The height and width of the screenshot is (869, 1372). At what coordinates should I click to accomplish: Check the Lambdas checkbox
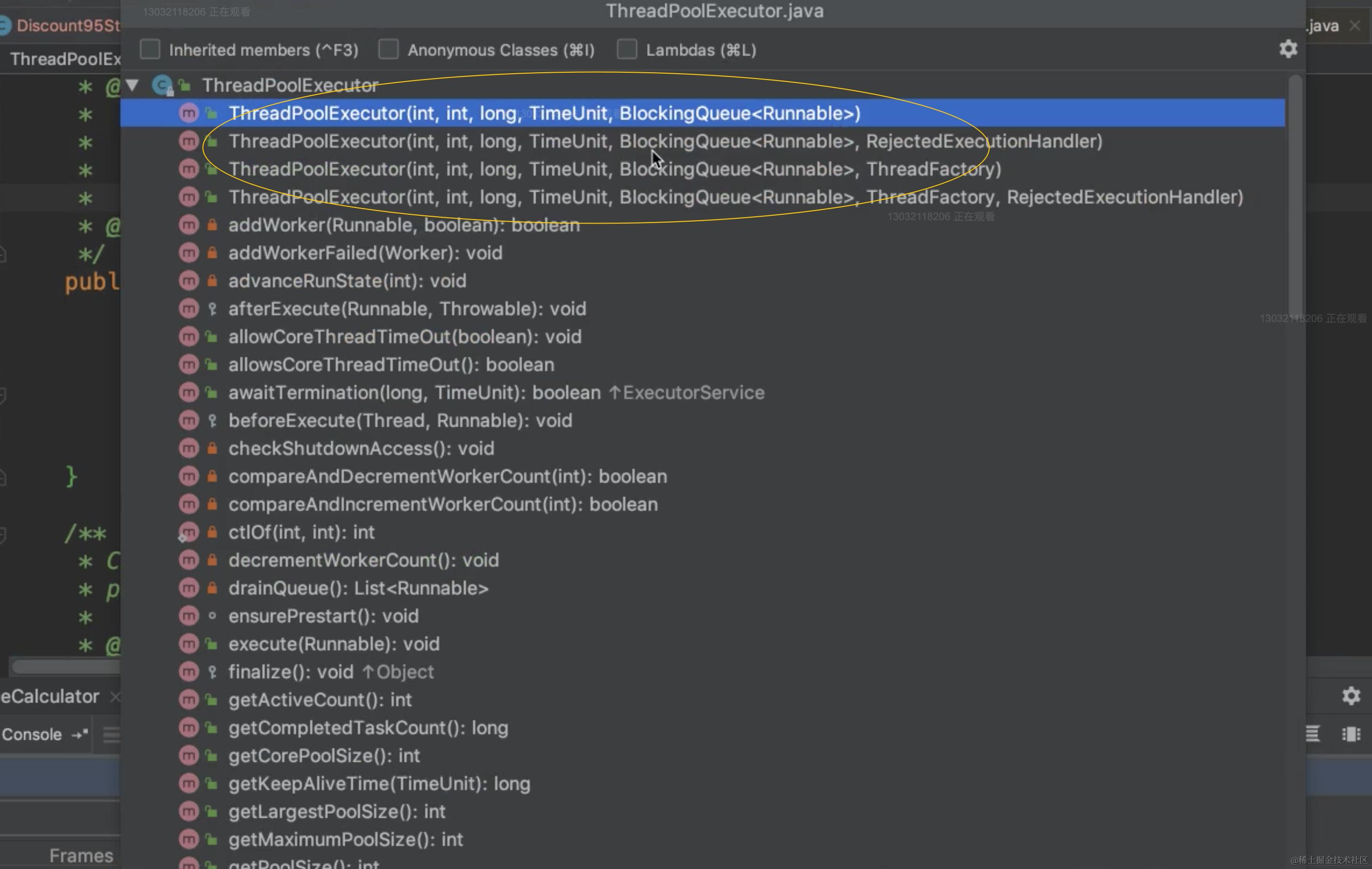(627, 49)
